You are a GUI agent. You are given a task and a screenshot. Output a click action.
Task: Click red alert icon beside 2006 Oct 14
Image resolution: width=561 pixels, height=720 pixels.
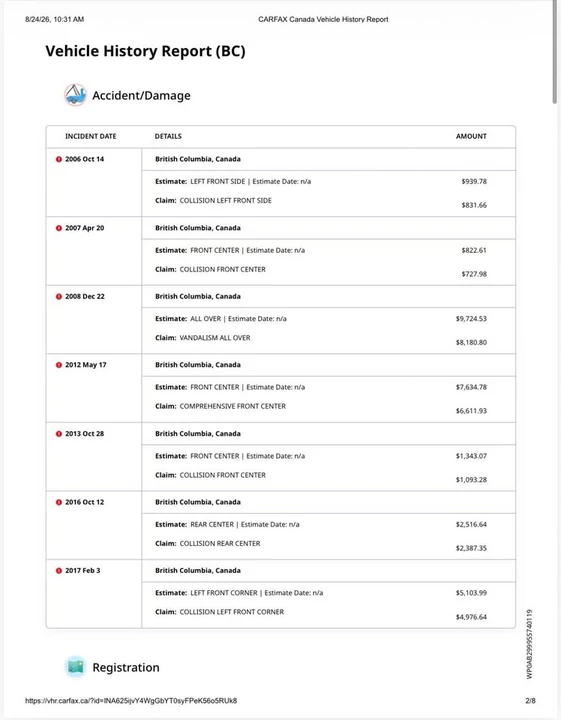(x=59, y=159)
